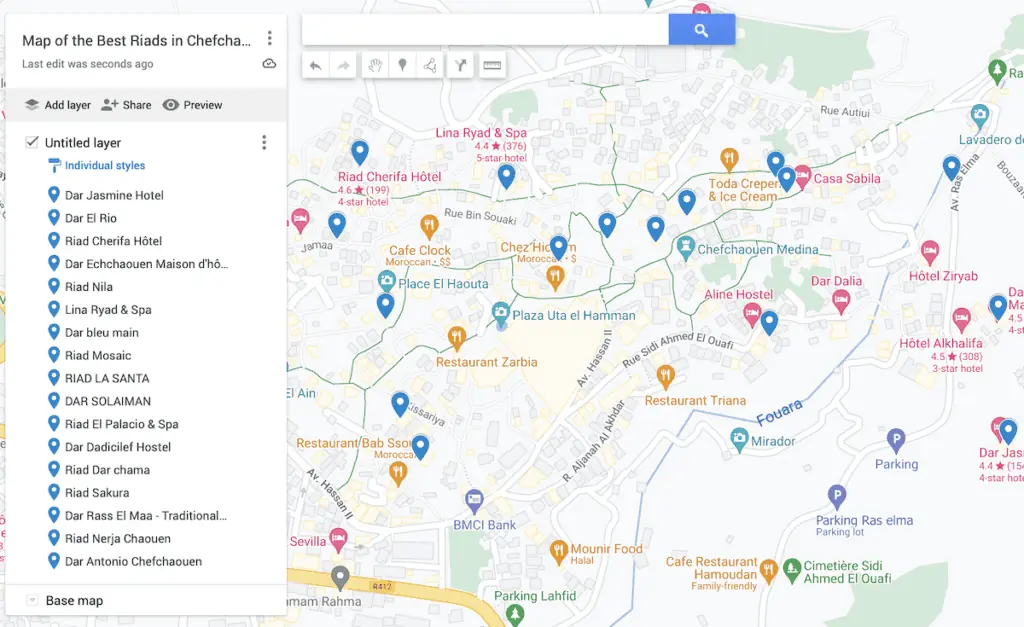This screenshot has width=1024, height=627.
Task: Click the Redo arrow in toolbar
Action: (343, 65)
